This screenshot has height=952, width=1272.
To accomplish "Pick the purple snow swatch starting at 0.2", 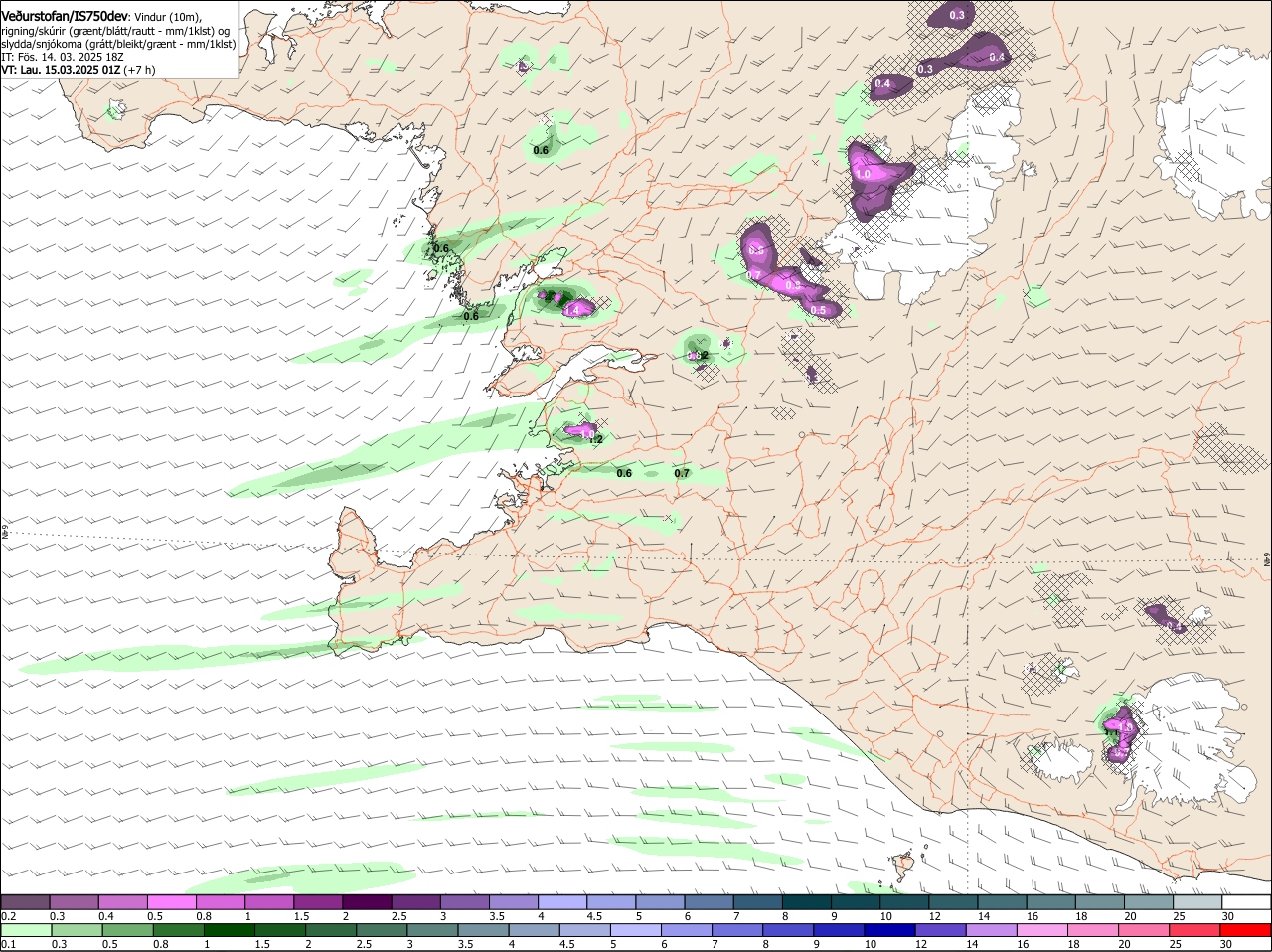I will pos(25,901).
